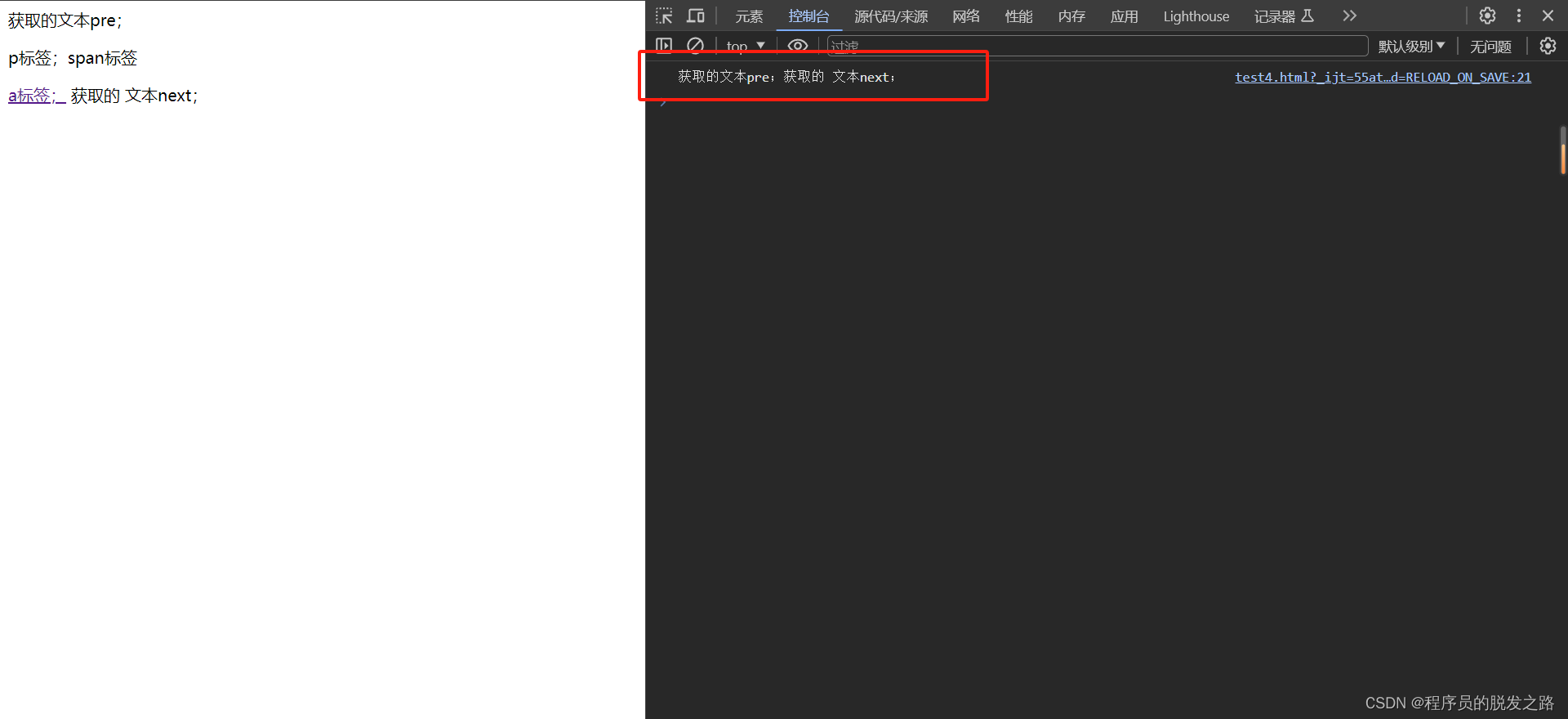Activate the inspect element picker icon
Screen dimensions: 1568x719
coord(664,16)
